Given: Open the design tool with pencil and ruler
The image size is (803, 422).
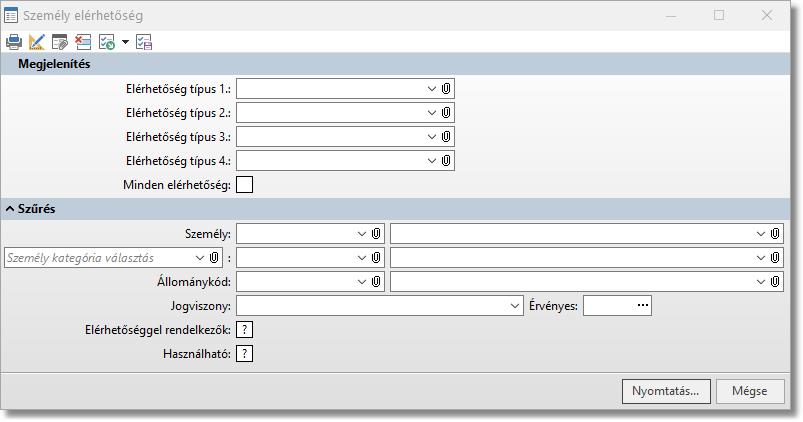Looking at the screenshot, I should pos(37,42).
